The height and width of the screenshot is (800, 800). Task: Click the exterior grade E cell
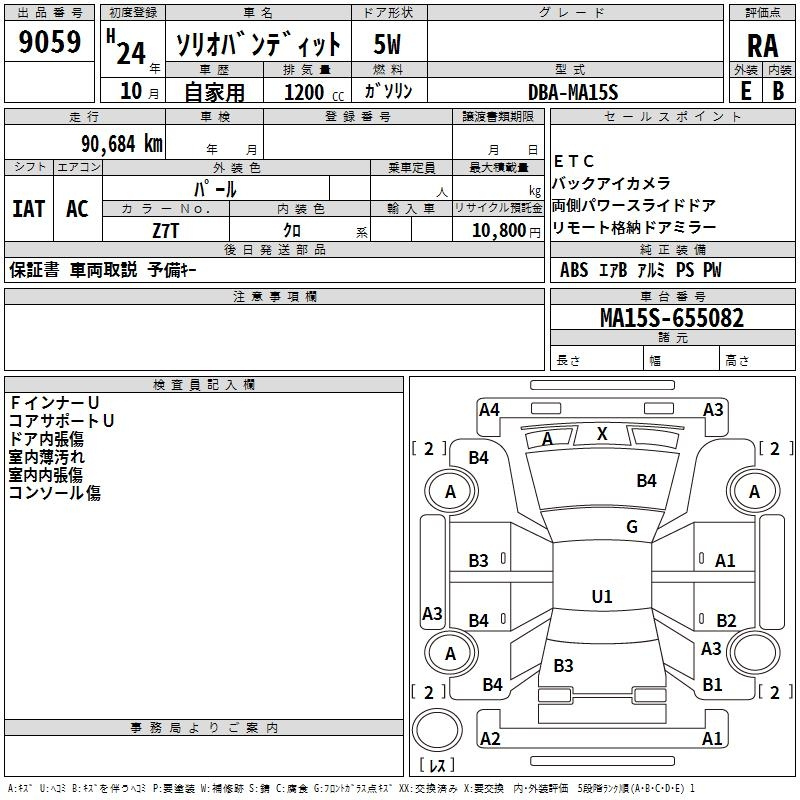(745, 91)
